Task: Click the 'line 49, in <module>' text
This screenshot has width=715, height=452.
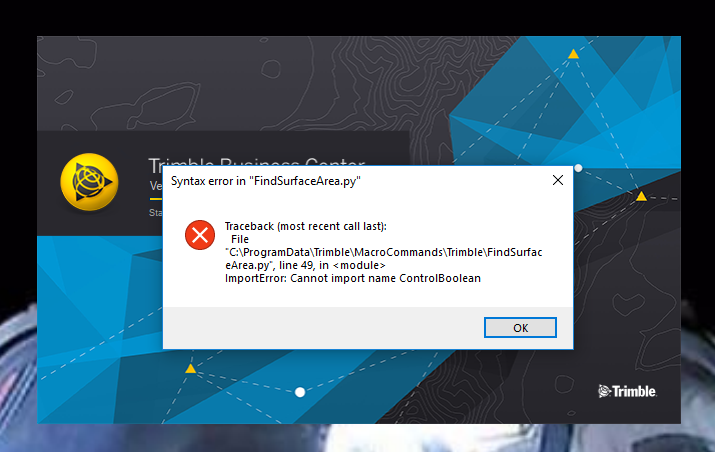Action: coord(332,265)
